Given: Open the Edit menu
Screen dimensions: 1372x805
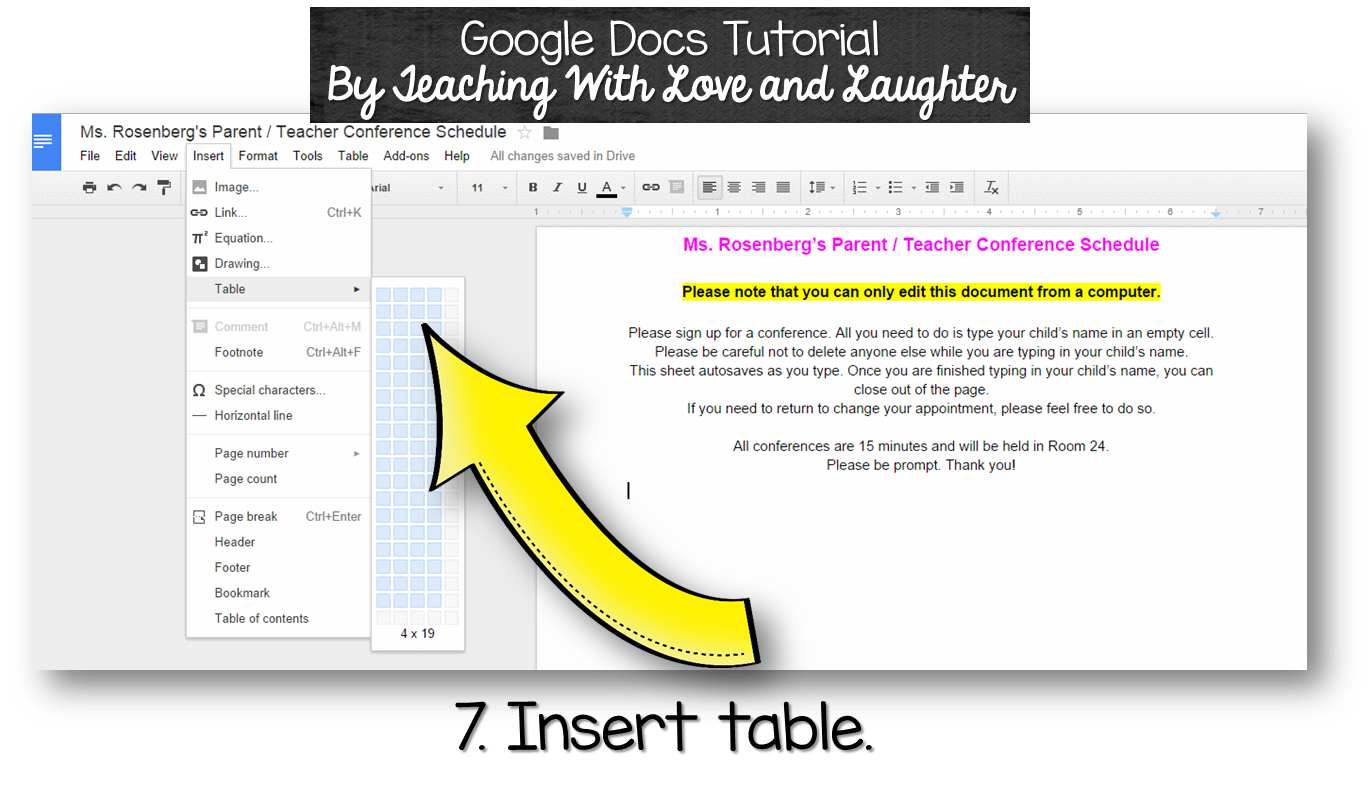Looking at the screenshot, I should 126,156.
